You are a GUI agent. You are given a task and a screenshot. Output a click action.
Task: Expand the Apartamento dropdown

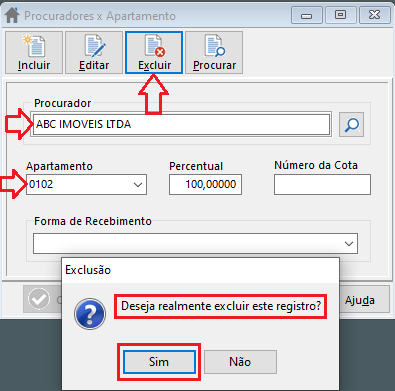[138, 184]
